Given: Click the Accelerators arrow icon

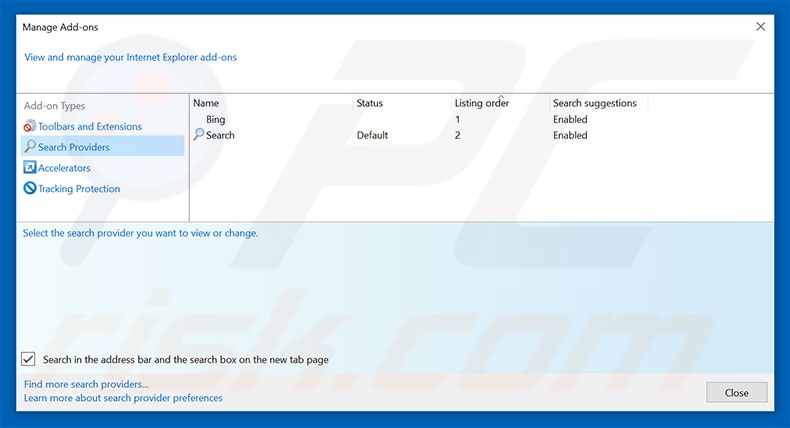Looking at the screenshot, I should [30, 167].
